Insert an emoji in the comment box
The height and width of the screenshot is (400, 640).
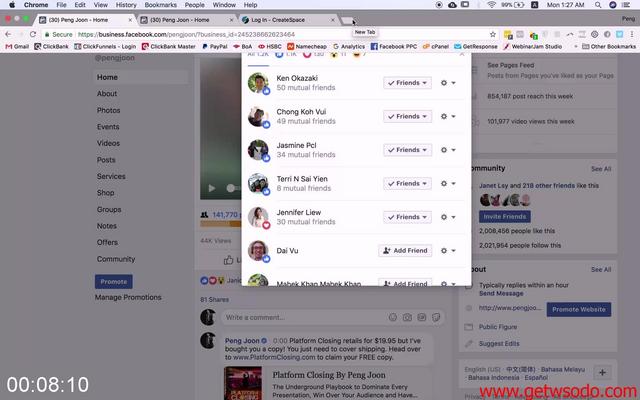click(393, 317)
